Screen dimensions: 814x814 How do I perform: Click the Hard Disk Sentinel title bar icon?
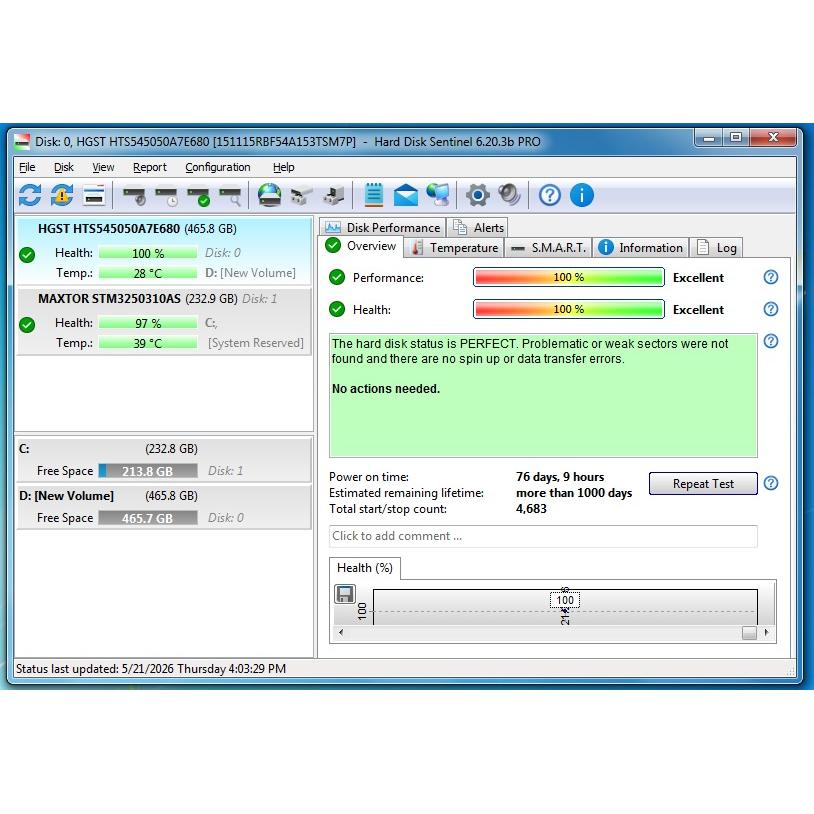(x=22, y=141)
